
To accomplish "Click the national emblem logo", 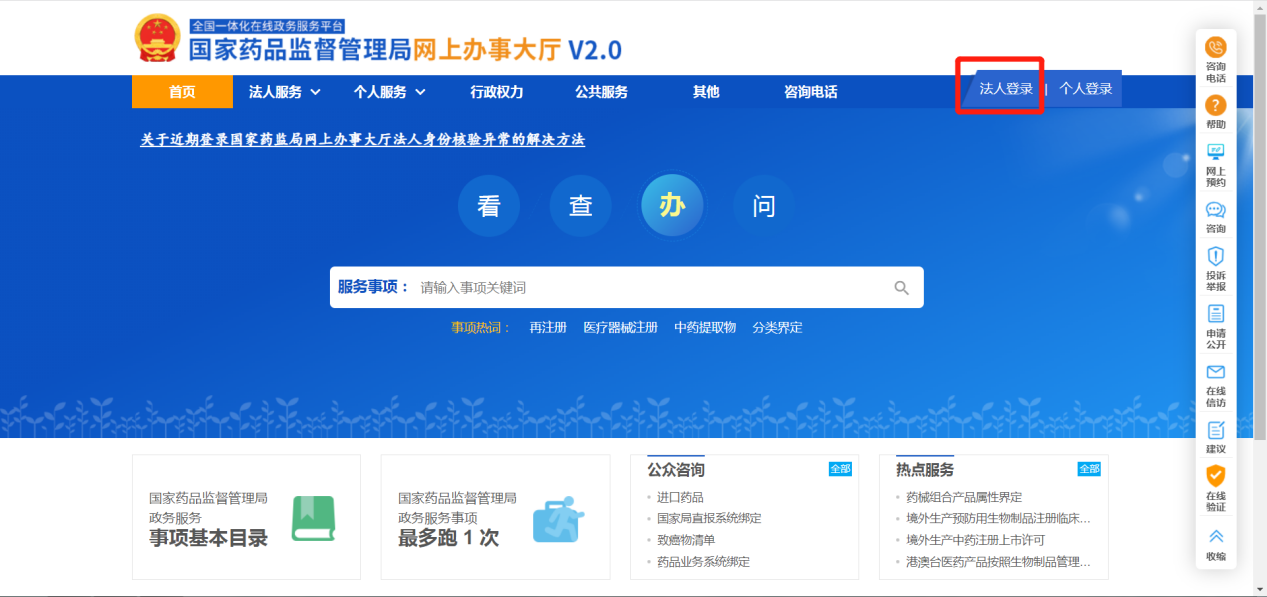I will pos(158,39).
